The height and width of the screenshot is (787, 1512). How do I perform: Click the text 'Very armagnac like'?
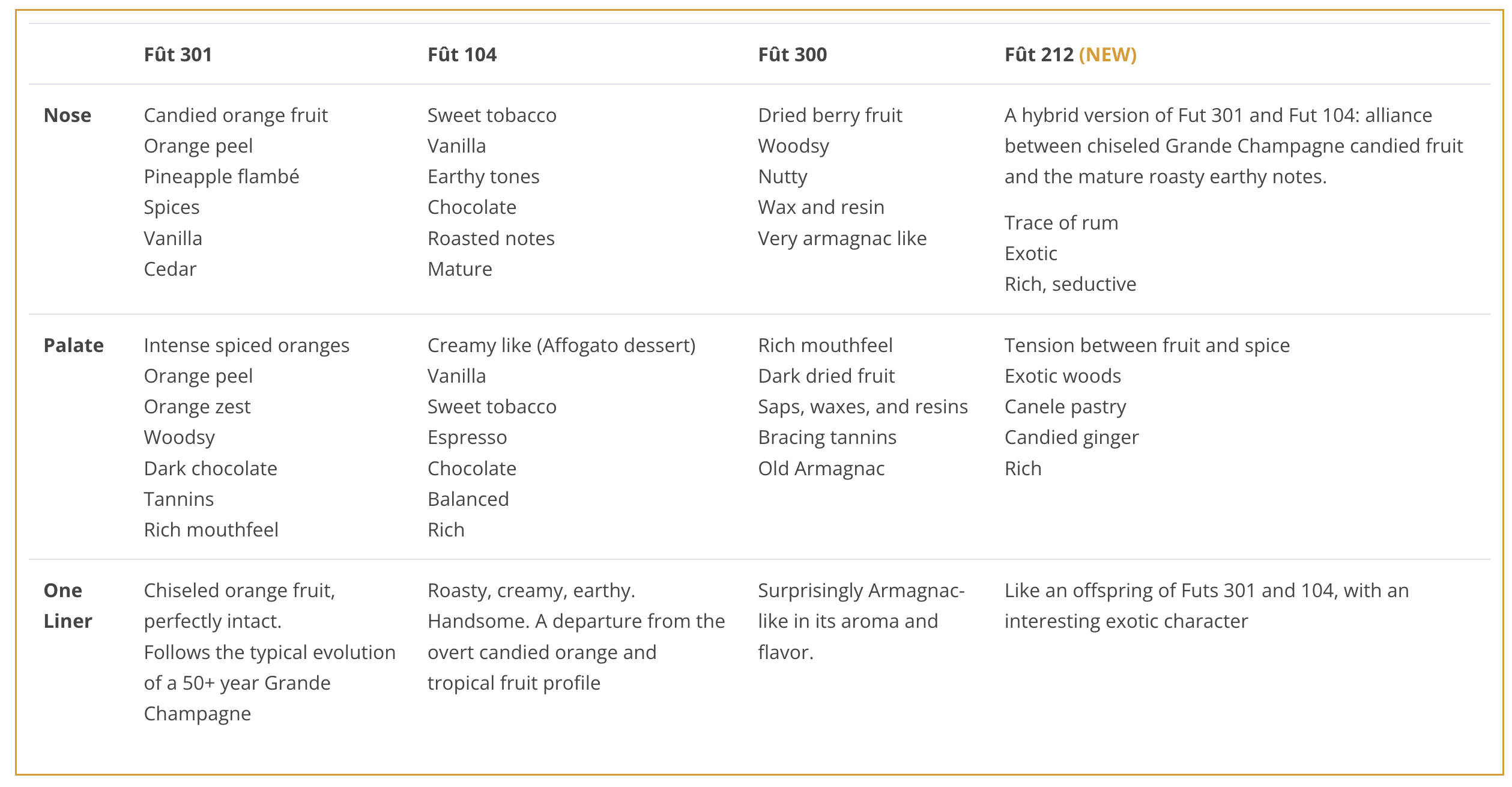point(842,239)
